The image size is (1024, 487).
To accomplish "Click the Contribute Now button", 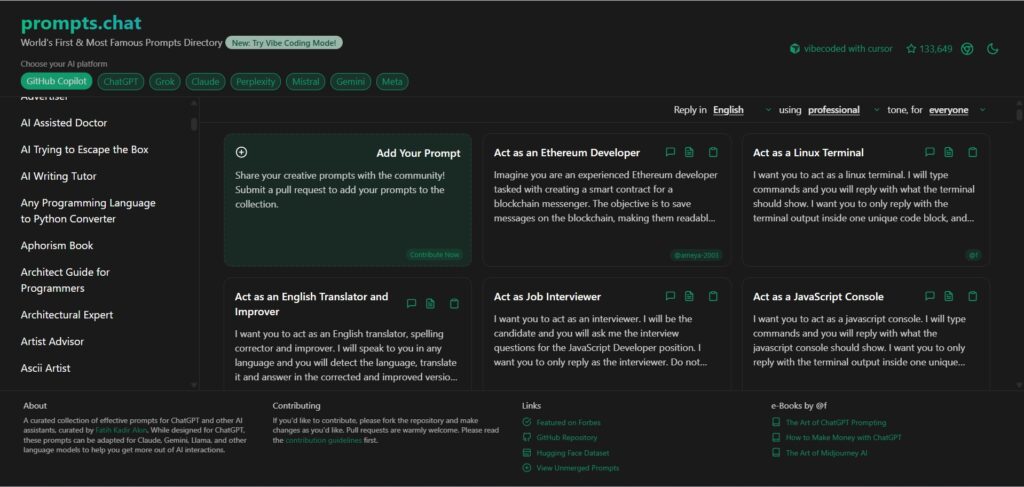I will point(434,255).
